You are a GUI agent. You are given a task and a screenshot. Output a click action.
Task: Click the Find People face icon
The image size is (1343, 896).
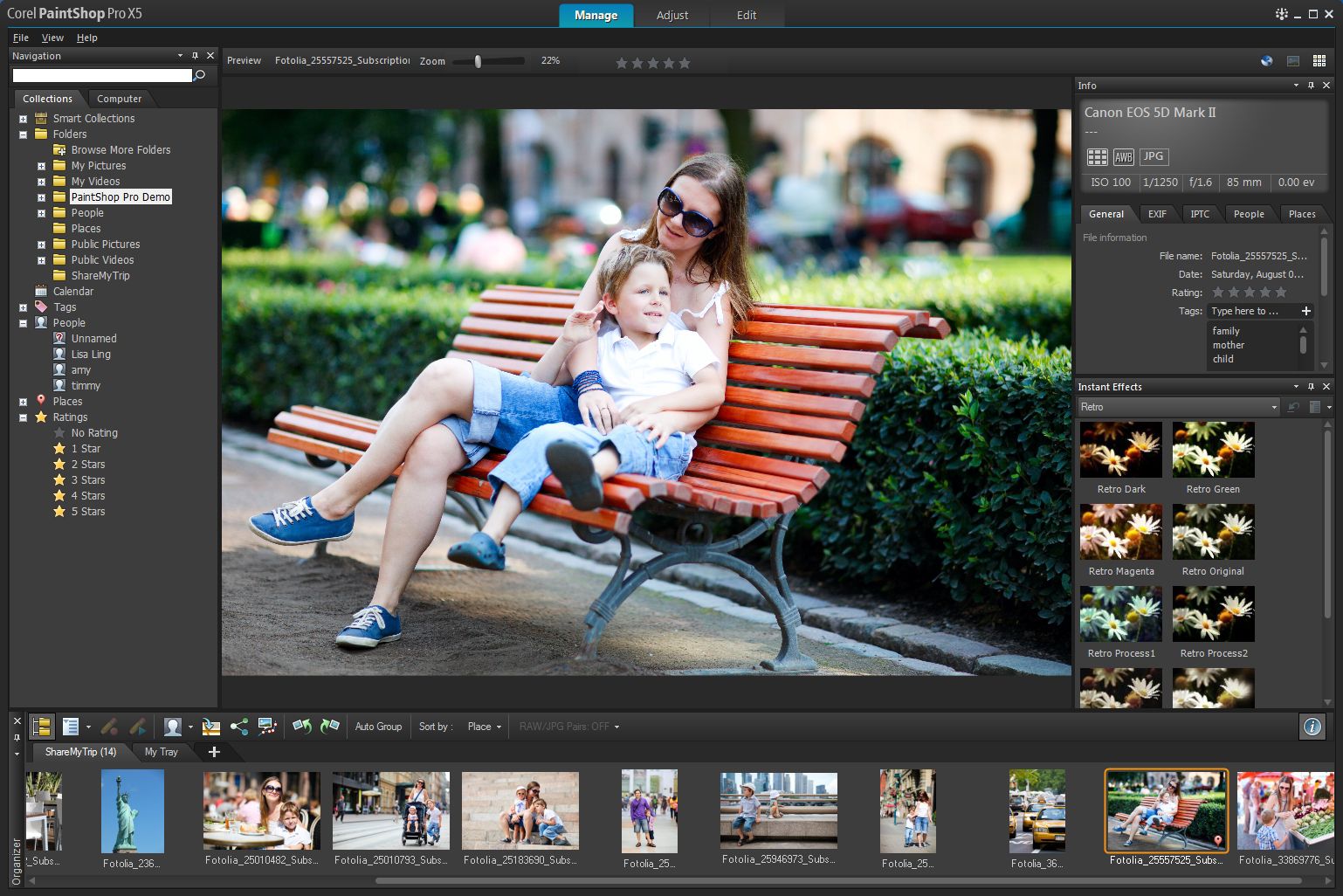click(173, 727)
